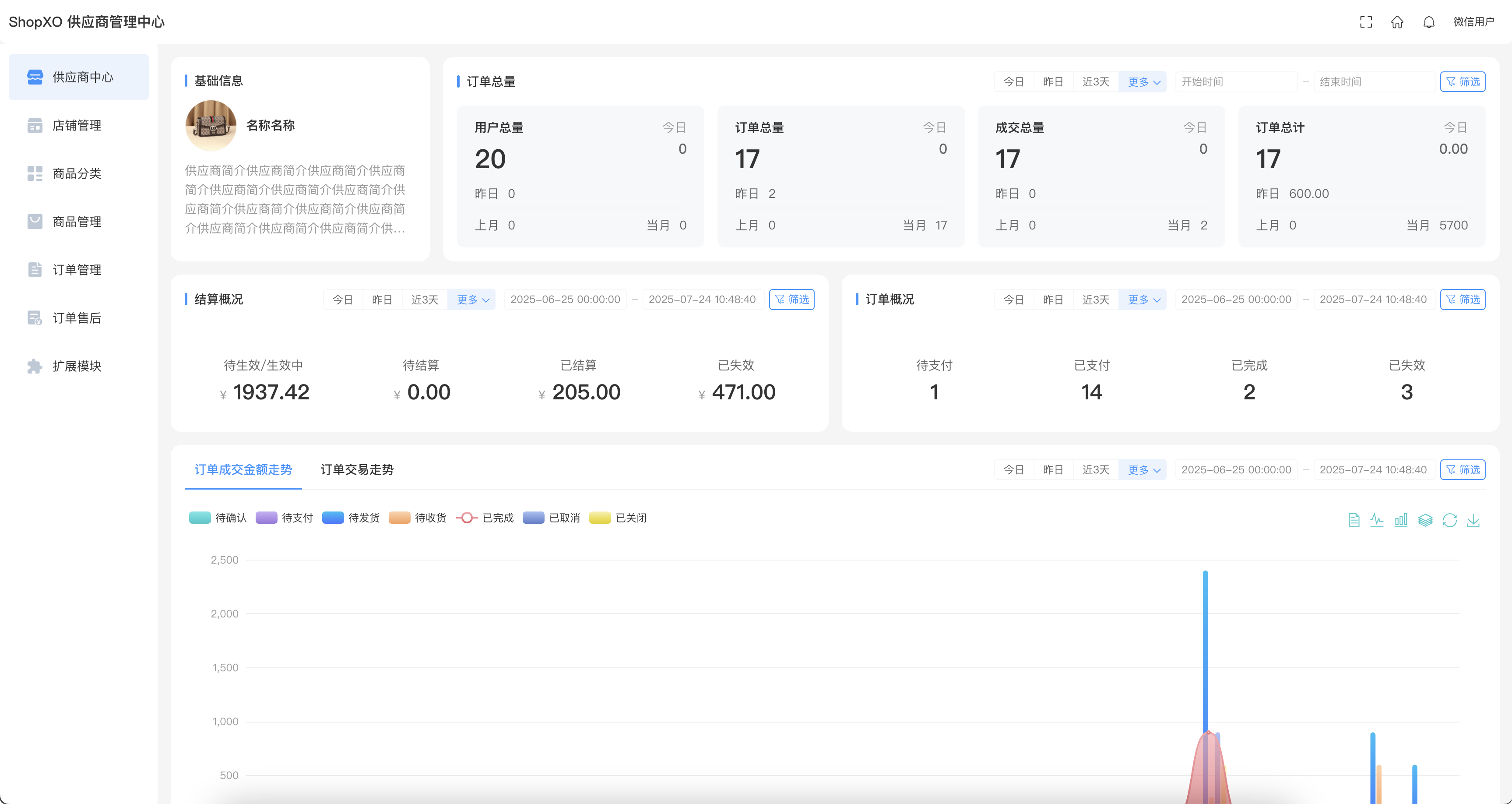Screen dimensions: 1512x804
Task: Switch to 订单交易走势 tab
Action: (x=357, y=470)
